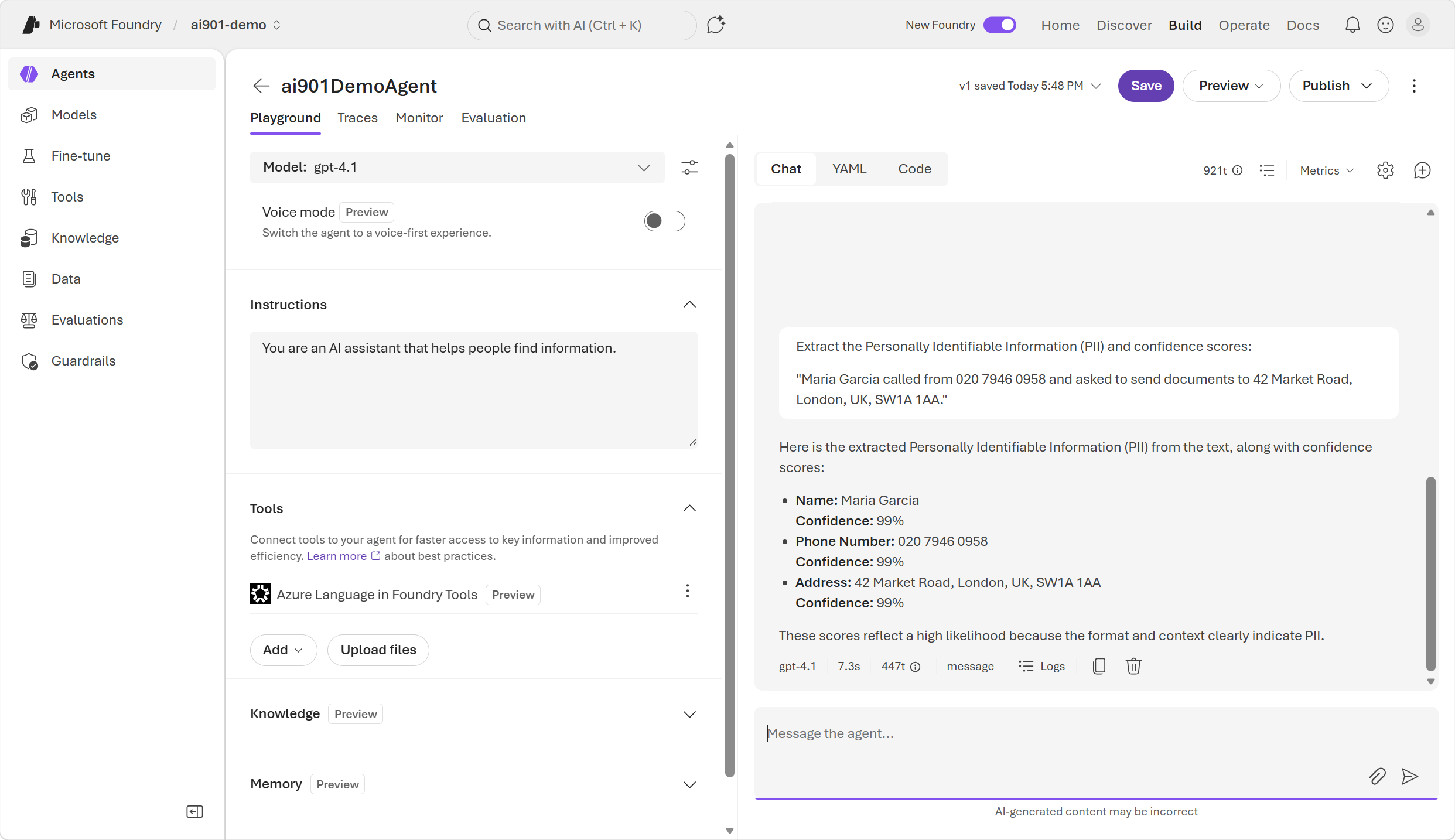The width and height of the screenshot is (1455, 840).
Task: Open the model parameters sliders icon
Action: 689,168
